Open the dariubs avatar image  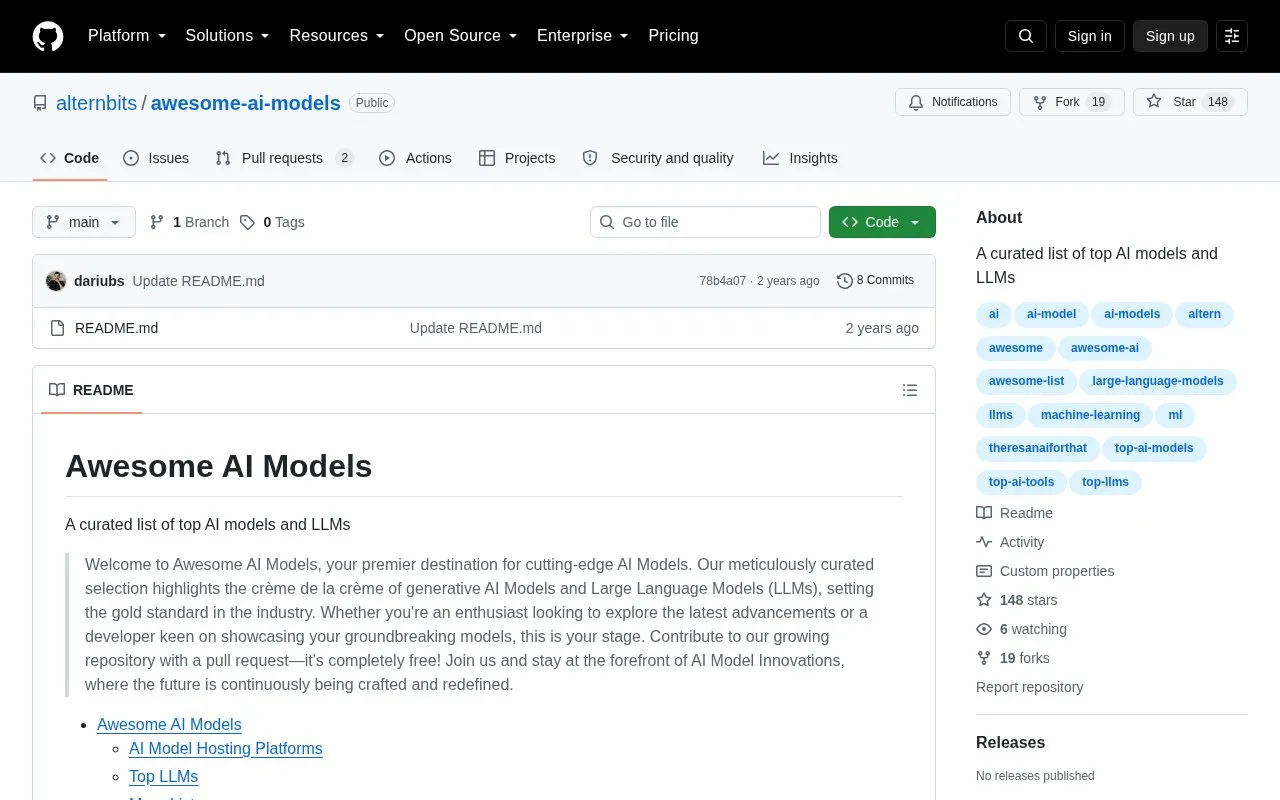pyautogui.click(x=56, y=281)
